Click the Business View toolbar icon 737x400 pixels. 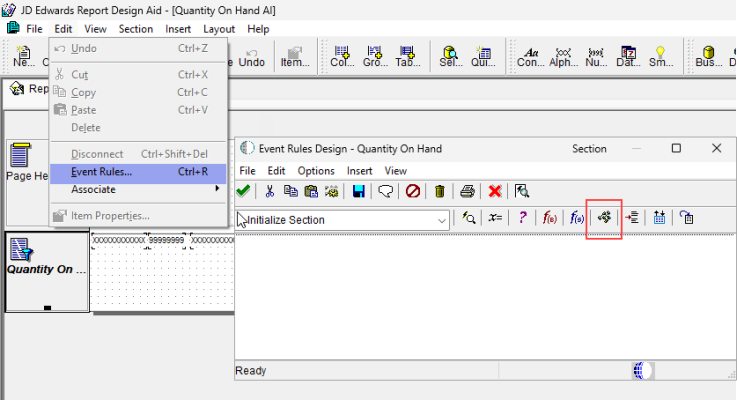click(708, 56)
